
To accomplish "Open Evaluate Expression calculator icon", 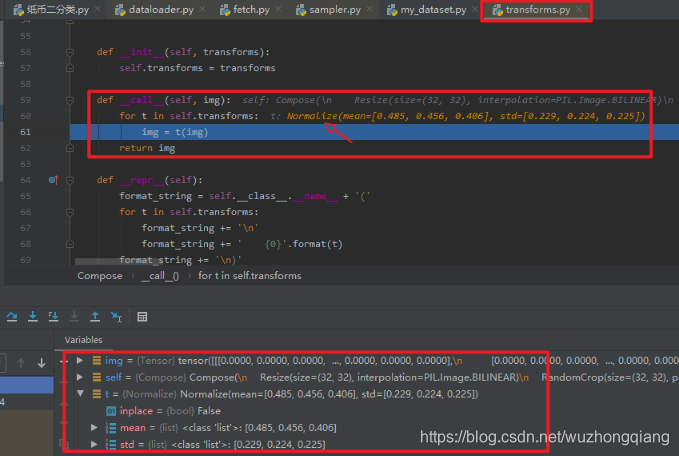I will (x=142, y=317).
